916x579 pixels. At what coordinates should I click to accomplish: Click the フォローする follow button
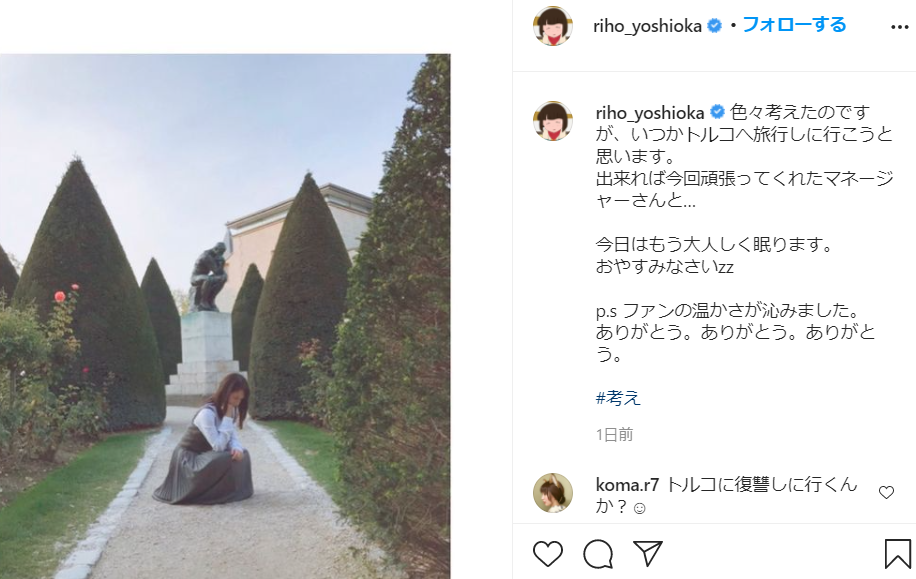[794, 25]
